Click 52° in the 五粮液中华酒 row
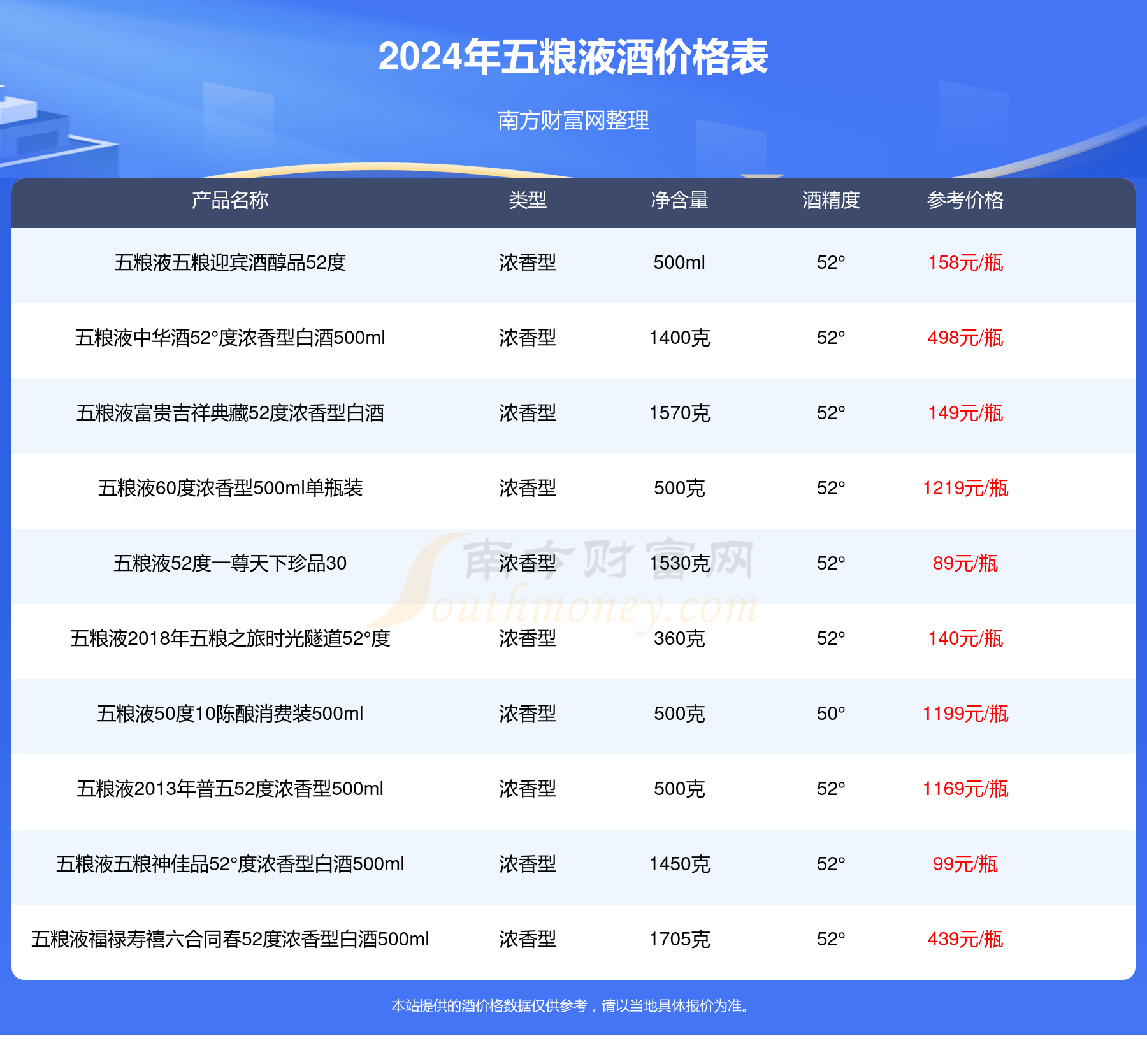 coord(831,338)
